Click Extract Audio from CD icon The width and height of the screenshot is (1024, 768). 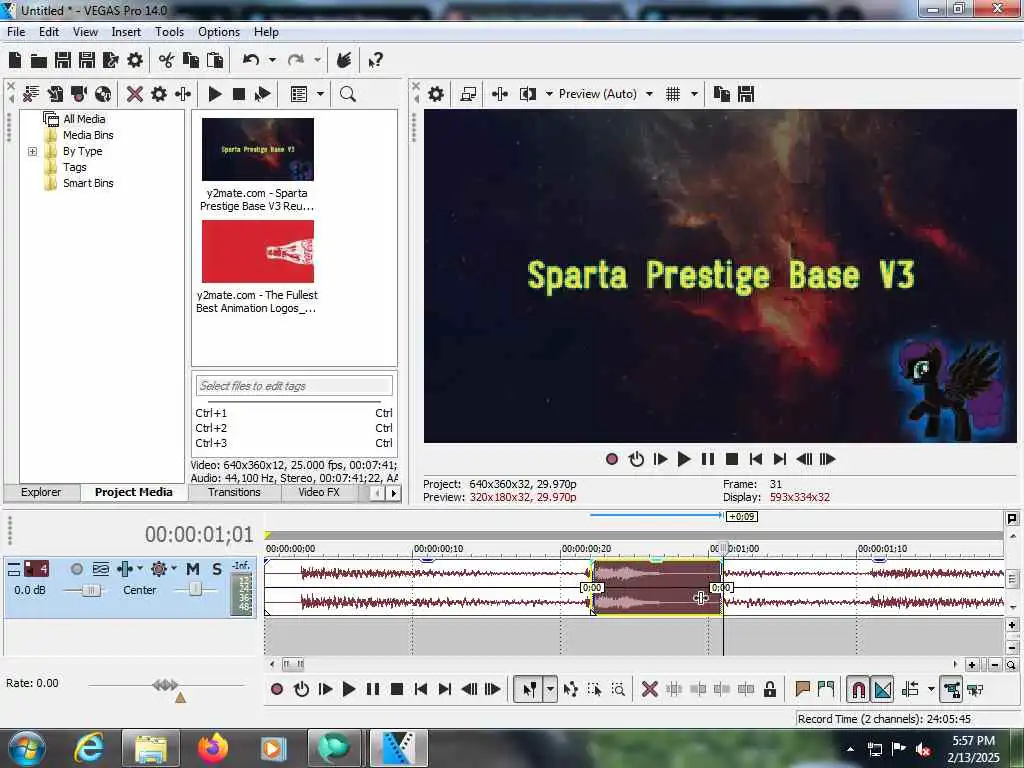103,94
